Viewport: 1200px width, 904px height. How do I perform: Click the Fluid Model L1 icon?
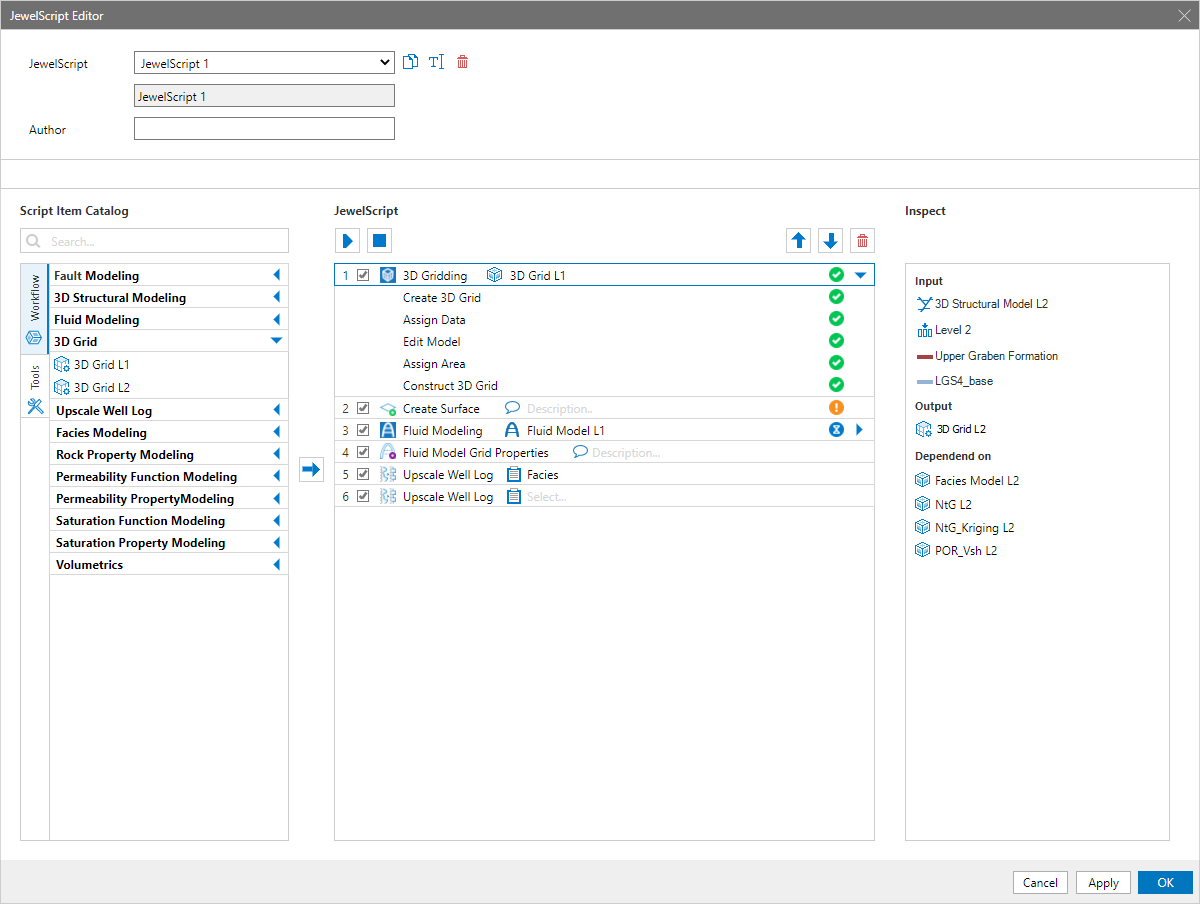512,431
